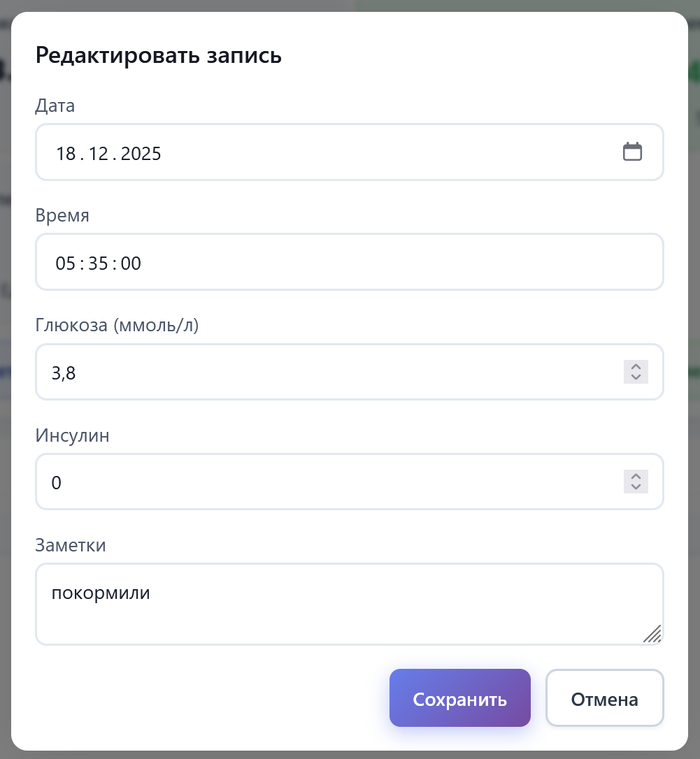The image size is (700, 759).
Task: Click the "Заметки" field label
Action: [x=70, y=545]
